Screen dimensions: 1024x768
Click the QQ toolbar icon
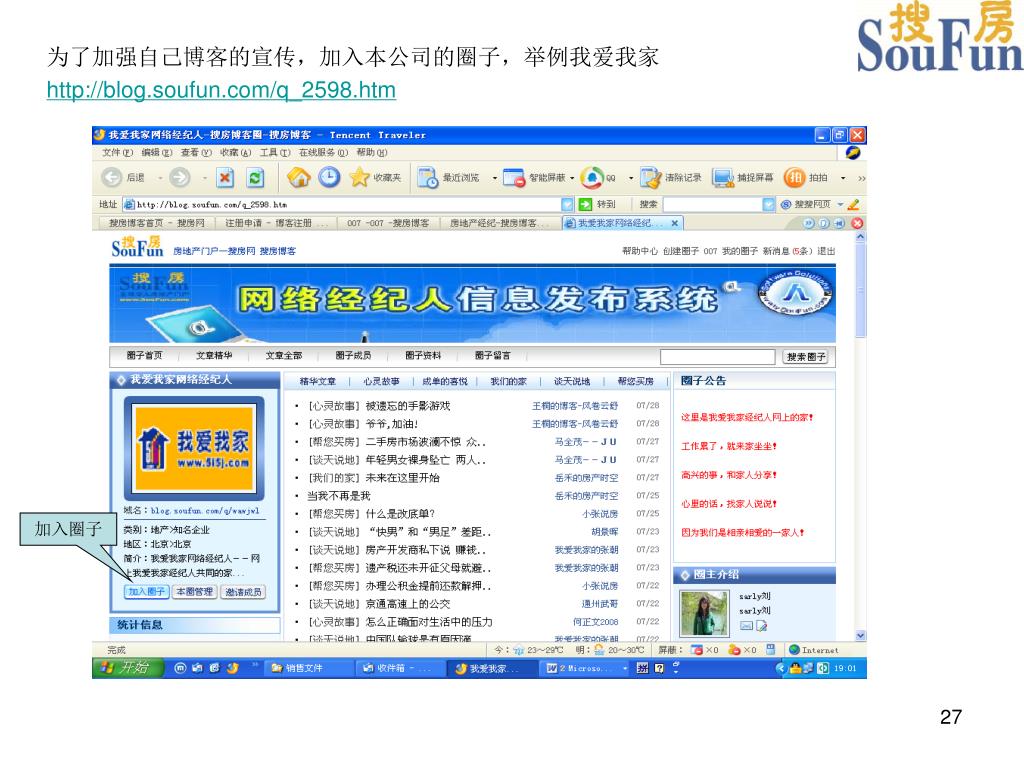[x=592, y=178]
